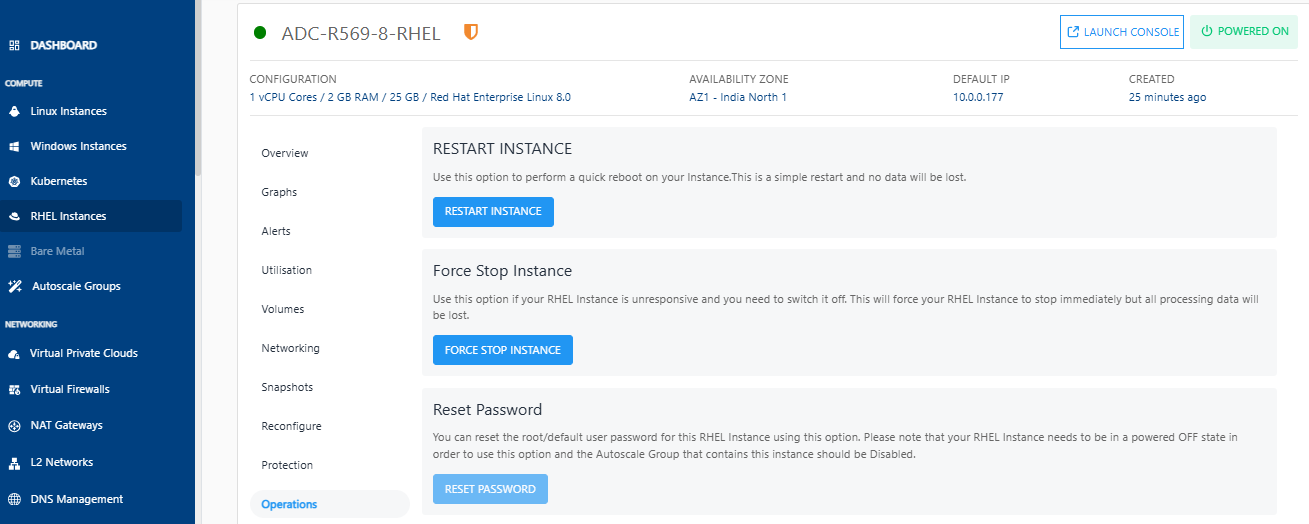
Task: Click the external-link icon in Launch Console
Action: click(1074, 32)
